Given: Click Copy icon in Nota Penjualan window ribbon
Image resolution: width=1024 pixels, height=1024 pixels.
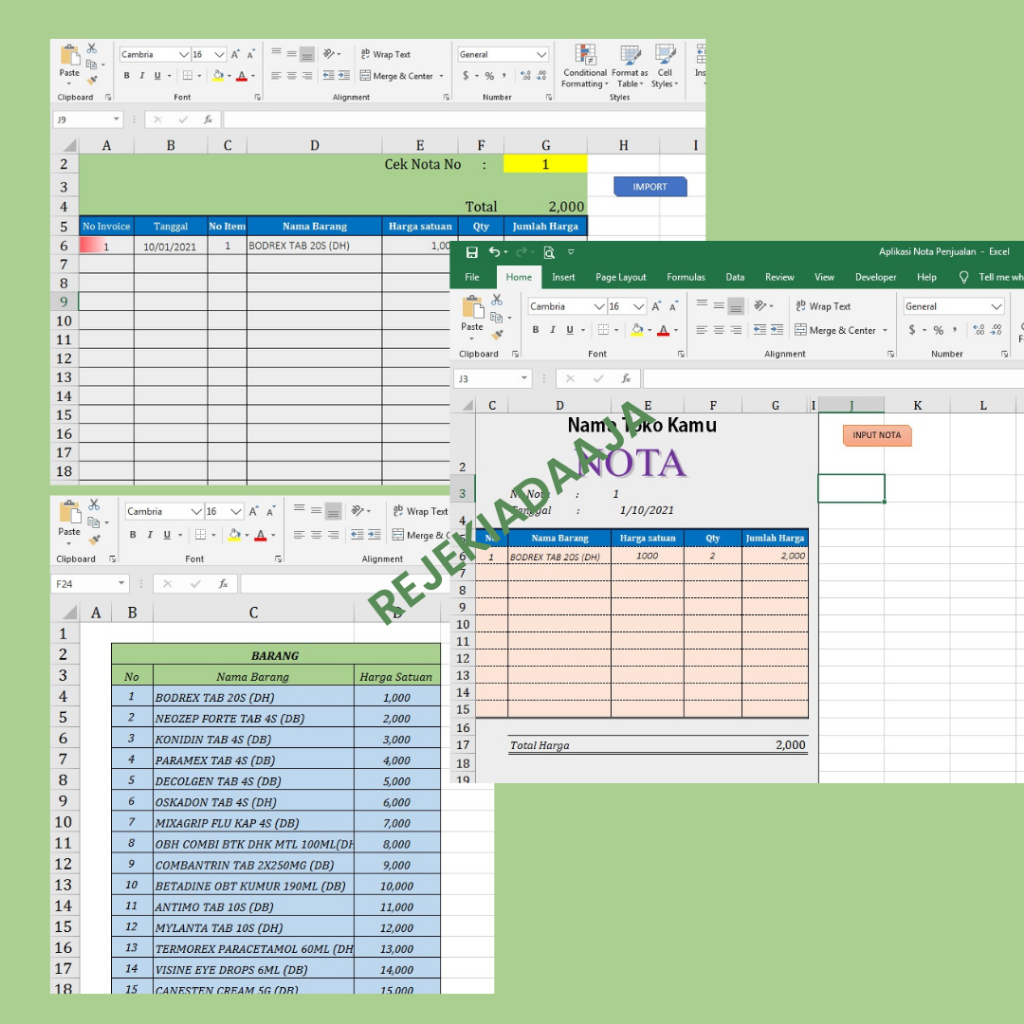Looking at the screenshot, I should pos(496,317).
